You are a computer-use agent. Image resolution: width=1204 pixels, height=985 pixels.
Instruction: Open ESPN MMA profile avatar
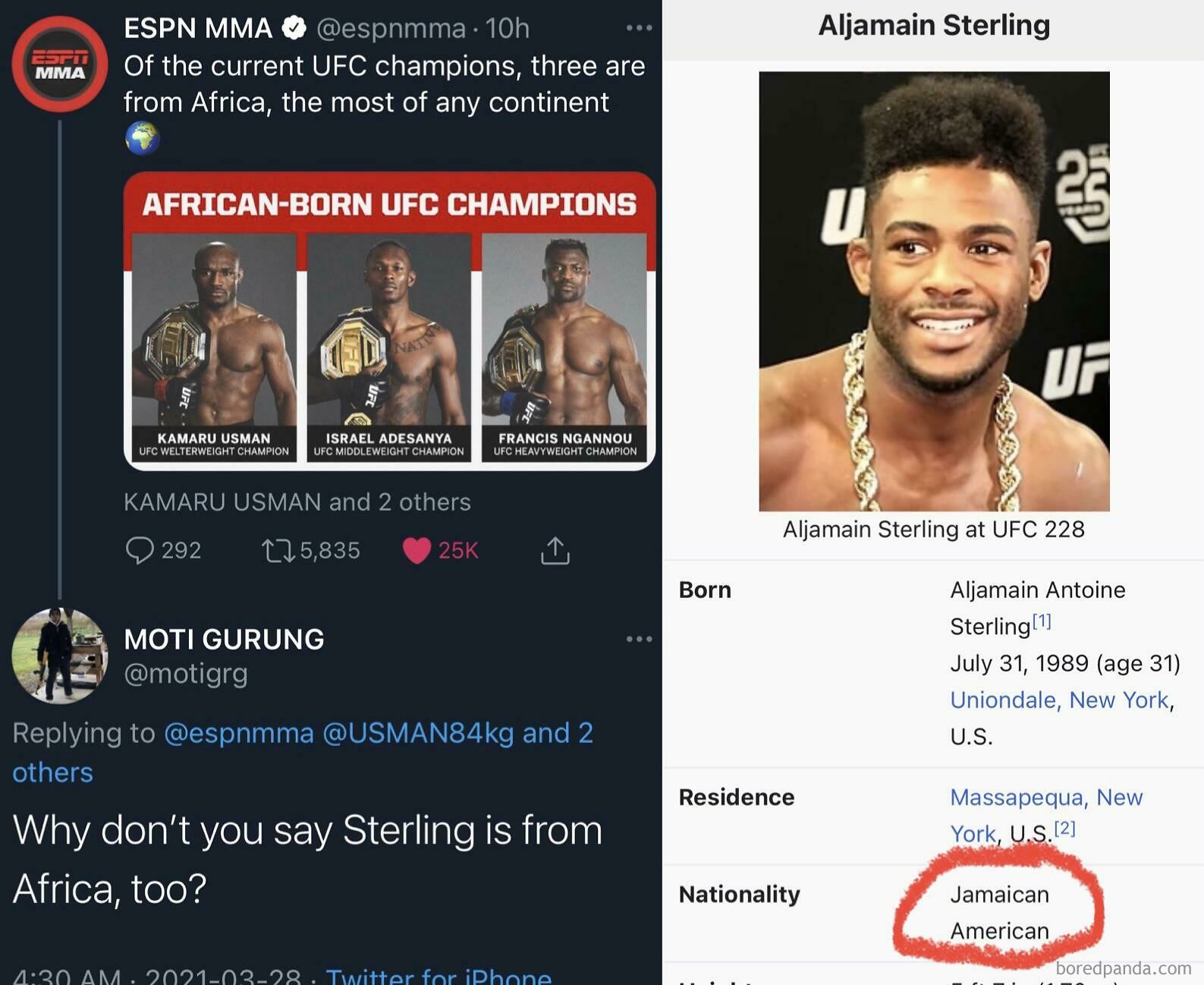(x=59, y=65)
